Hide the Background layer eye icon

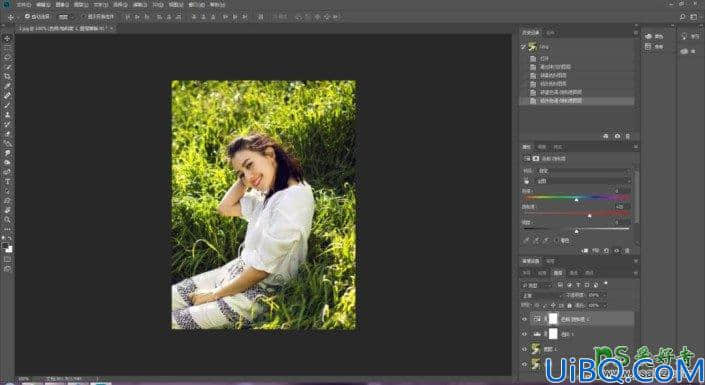click(524, 363)
